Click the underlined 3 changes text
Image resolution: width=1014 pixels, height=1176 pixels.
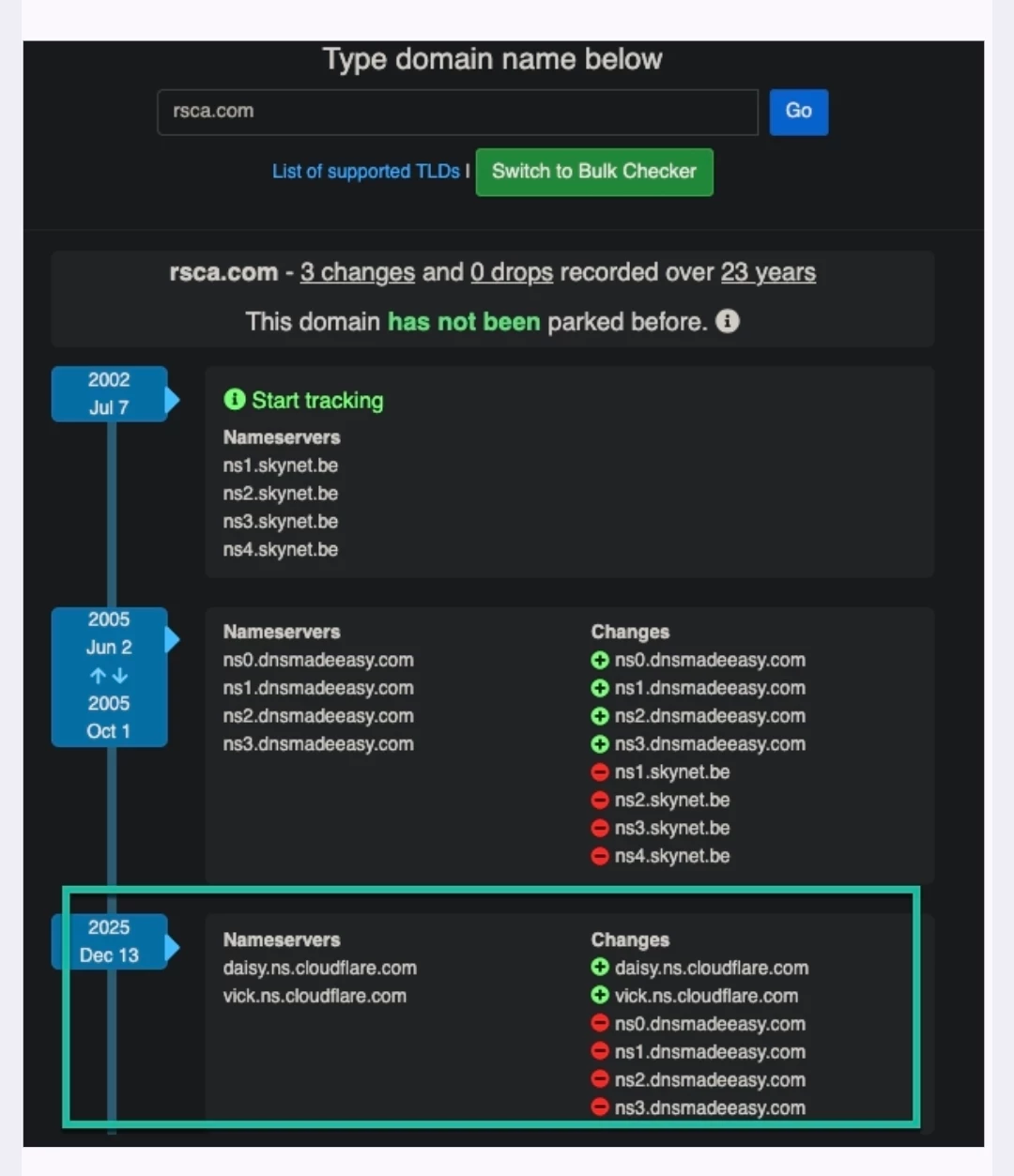[x=357, y=273]
